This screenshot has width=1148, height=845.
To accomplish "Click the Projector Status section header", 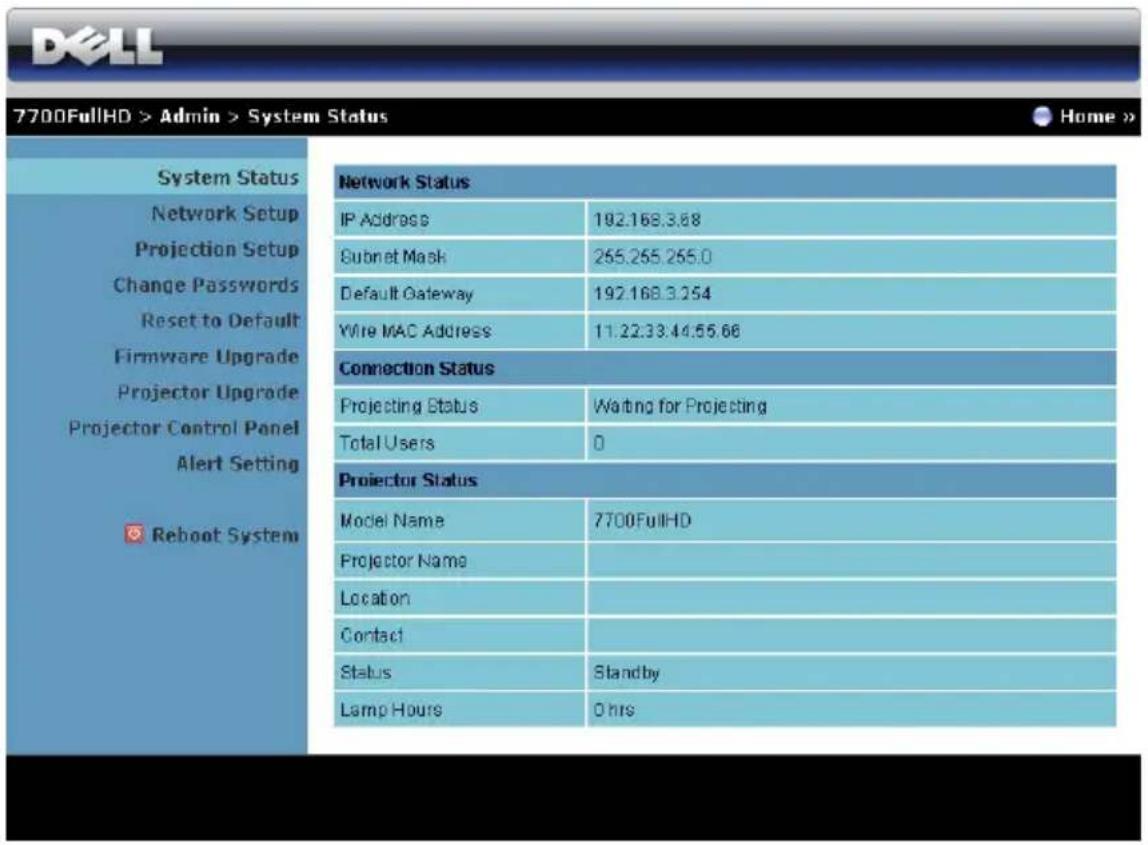I will pyautogui.click(x=408, y=480).
